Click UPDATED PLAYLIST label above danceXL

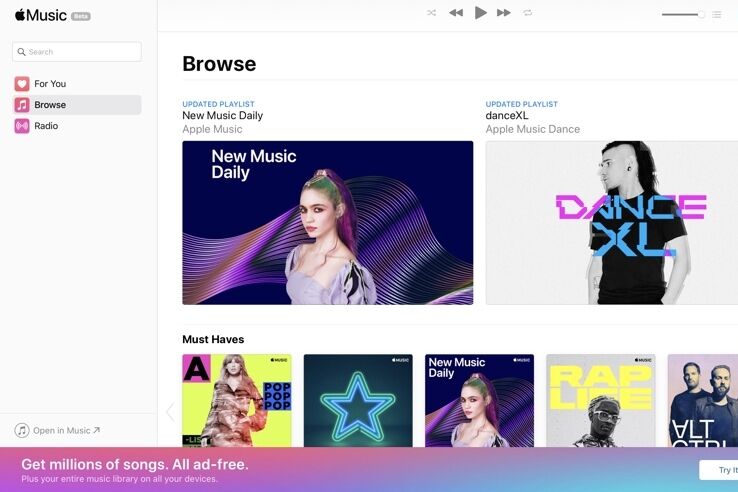pos(521,104)
